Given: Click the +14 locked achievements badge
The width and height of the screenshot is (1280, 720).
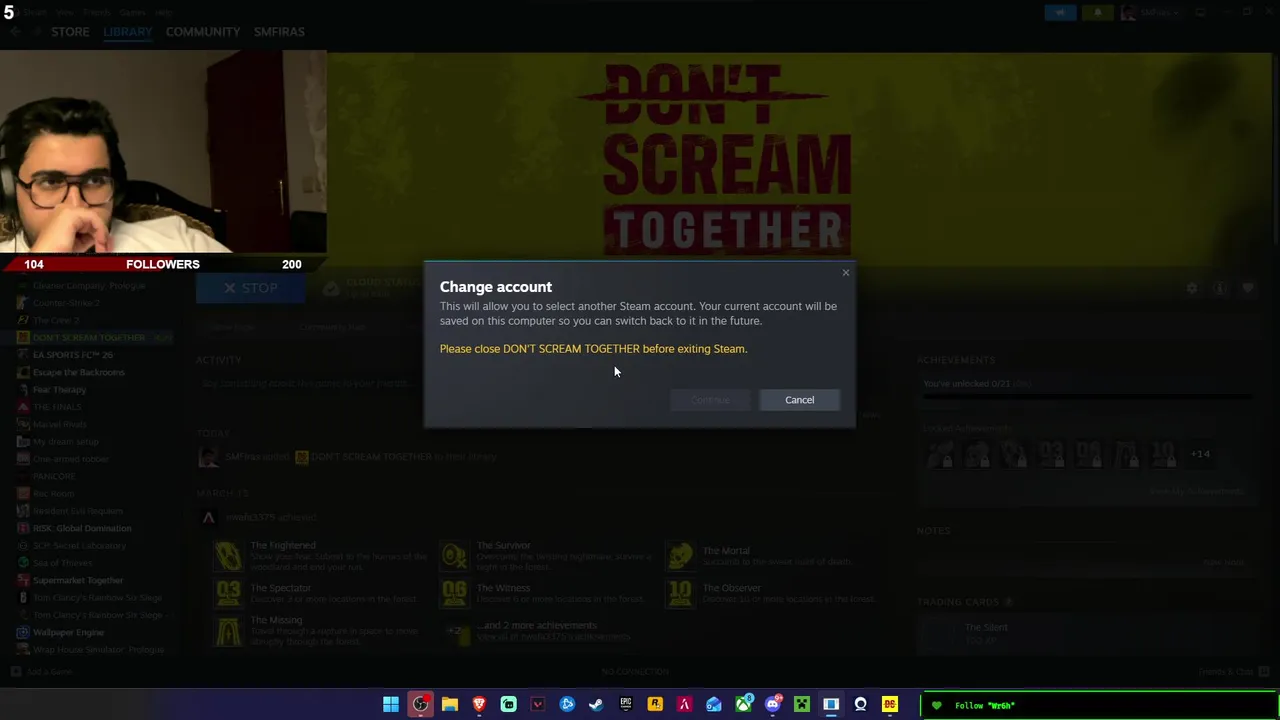Looking at the screenshot, I should click(x=1200, y=454).
